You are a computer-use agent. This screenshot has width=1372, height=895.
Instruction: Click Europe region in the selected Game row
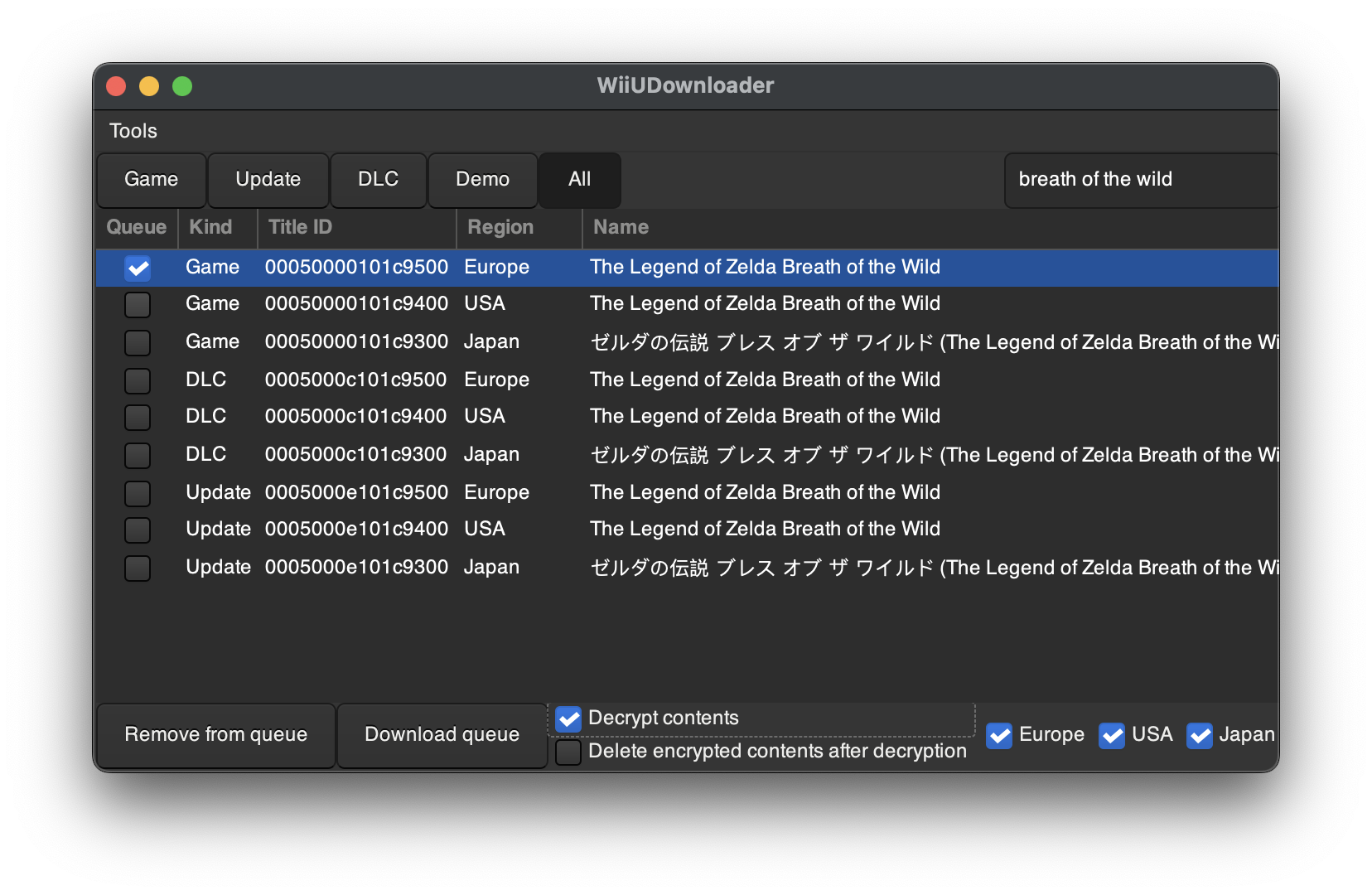point(497,267)
